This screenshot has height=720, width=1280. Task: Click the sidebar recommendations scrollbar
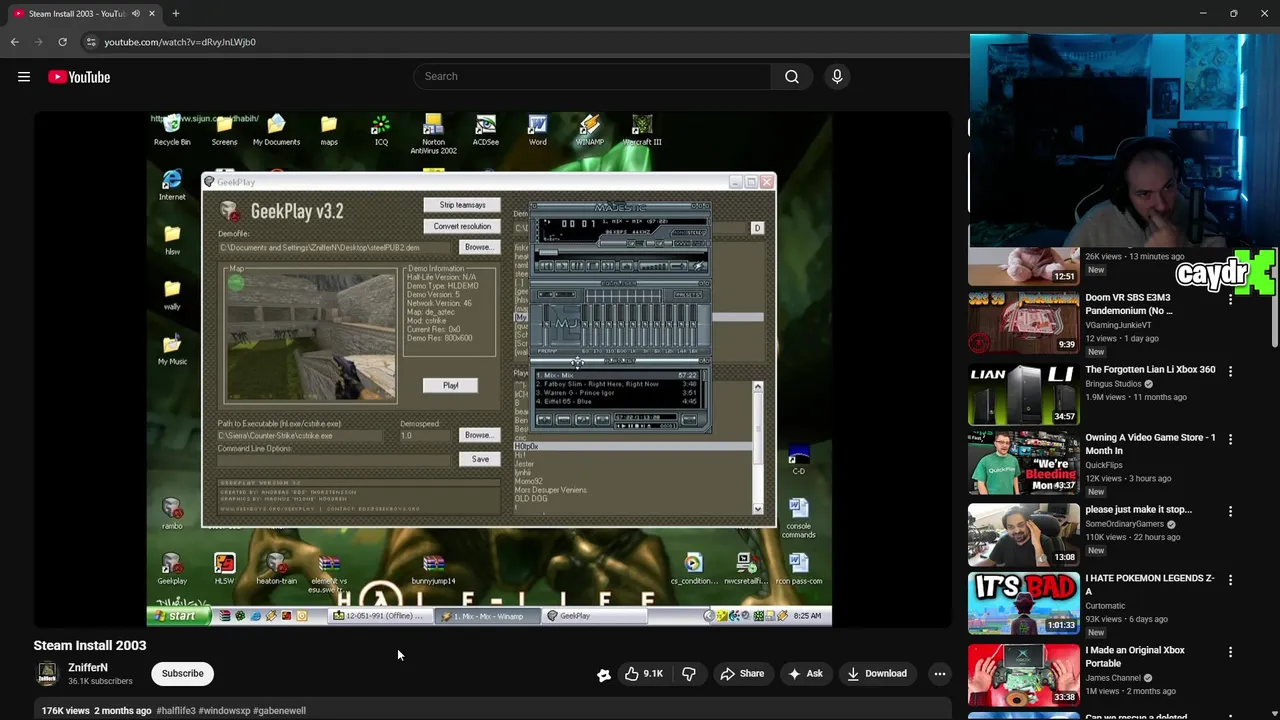click(x=1274, y=300)
